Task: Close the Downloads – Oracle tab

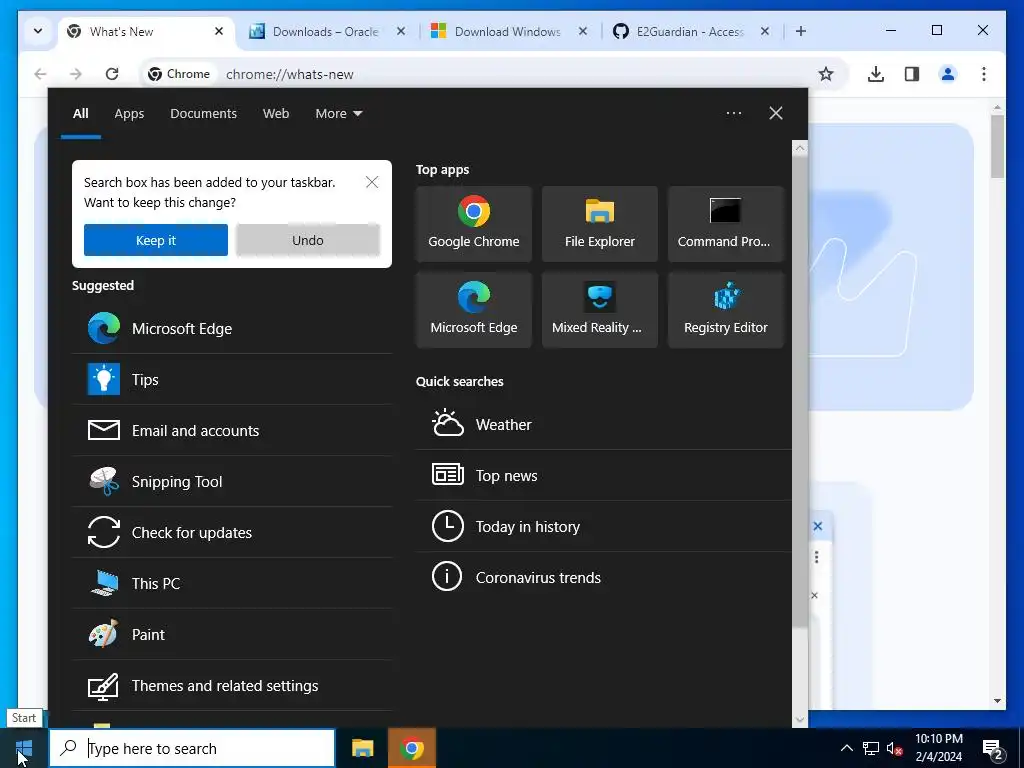Action: (x=401, y=31)
